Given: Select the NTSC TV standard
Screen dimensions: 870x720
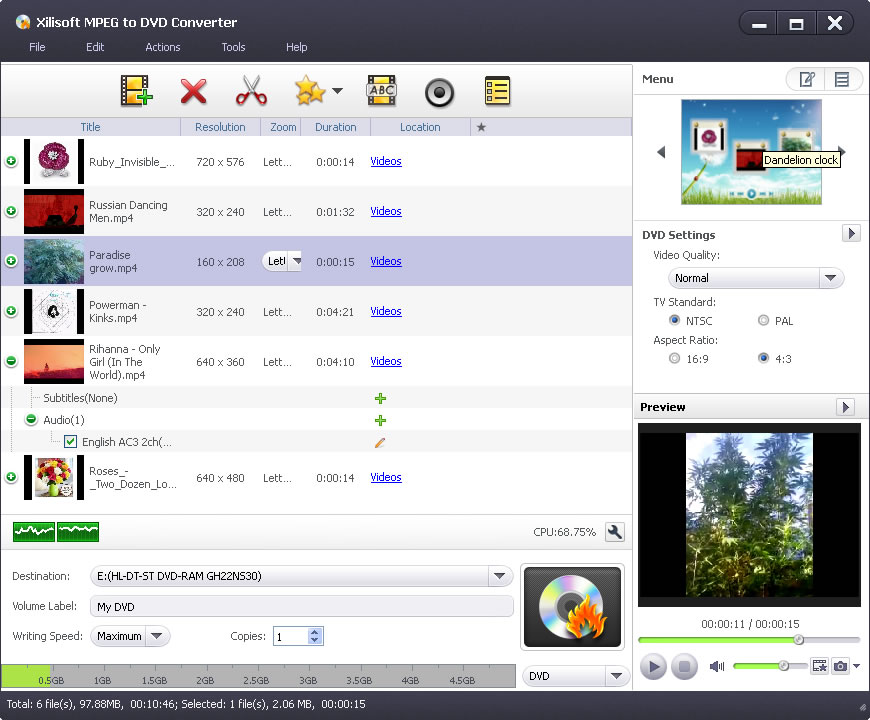Looking at the screenshot, I should point(674,320).
